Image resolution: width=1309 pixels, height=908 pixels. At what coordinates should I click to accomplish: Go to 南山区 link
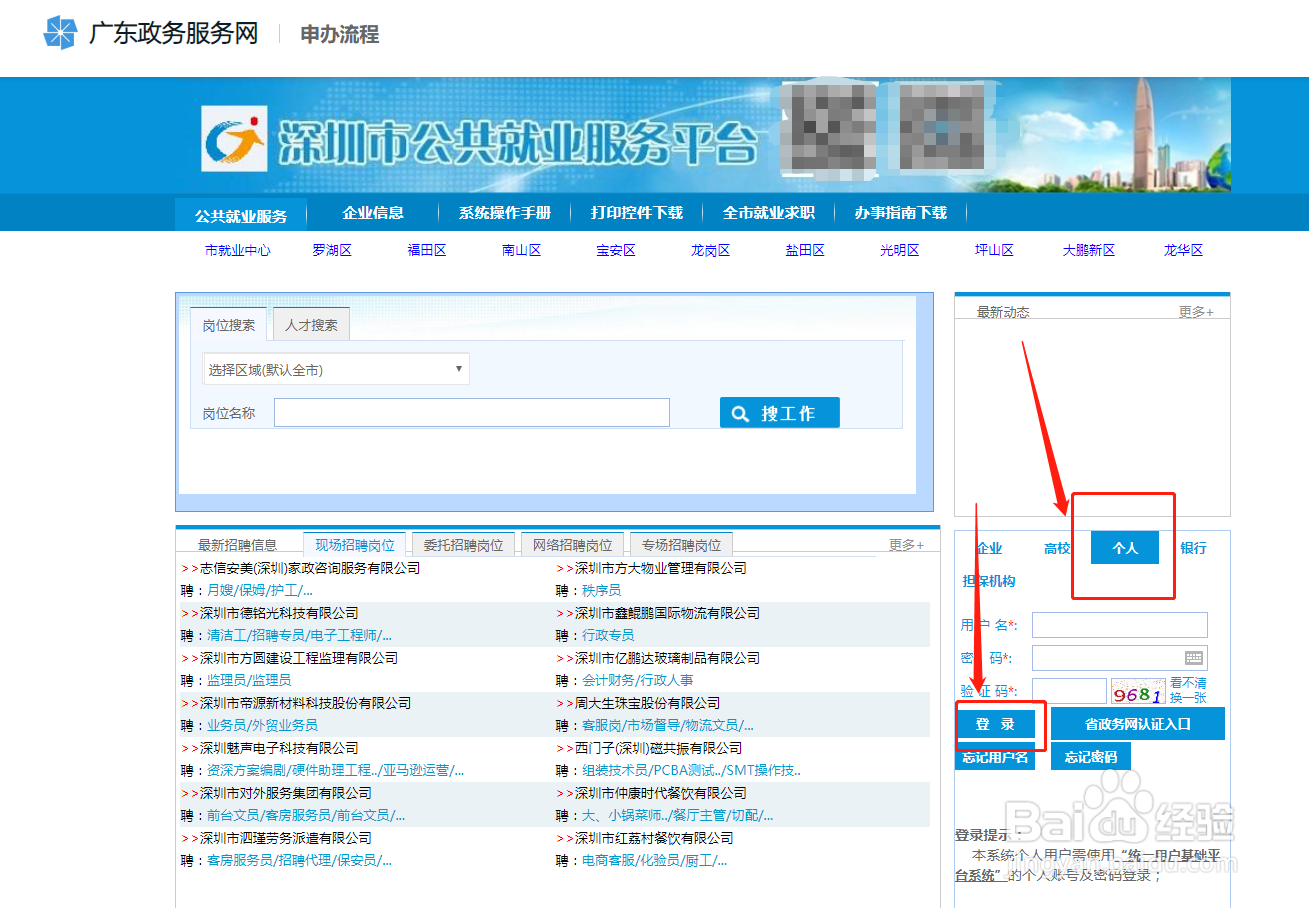[x=521, y=250]
